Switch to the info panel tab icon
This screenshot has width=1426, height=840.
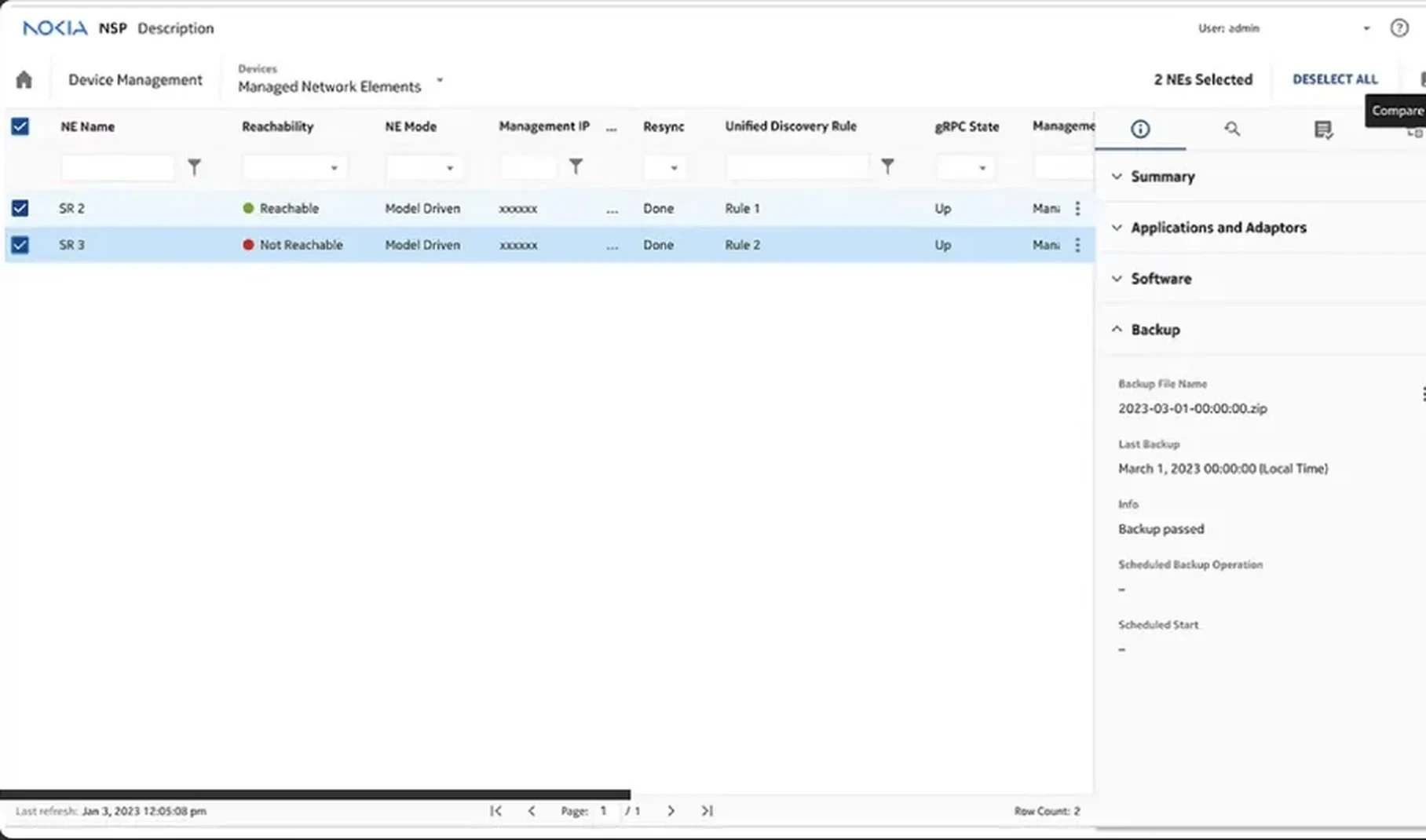pyautogui.click(x=1140, y=129)
